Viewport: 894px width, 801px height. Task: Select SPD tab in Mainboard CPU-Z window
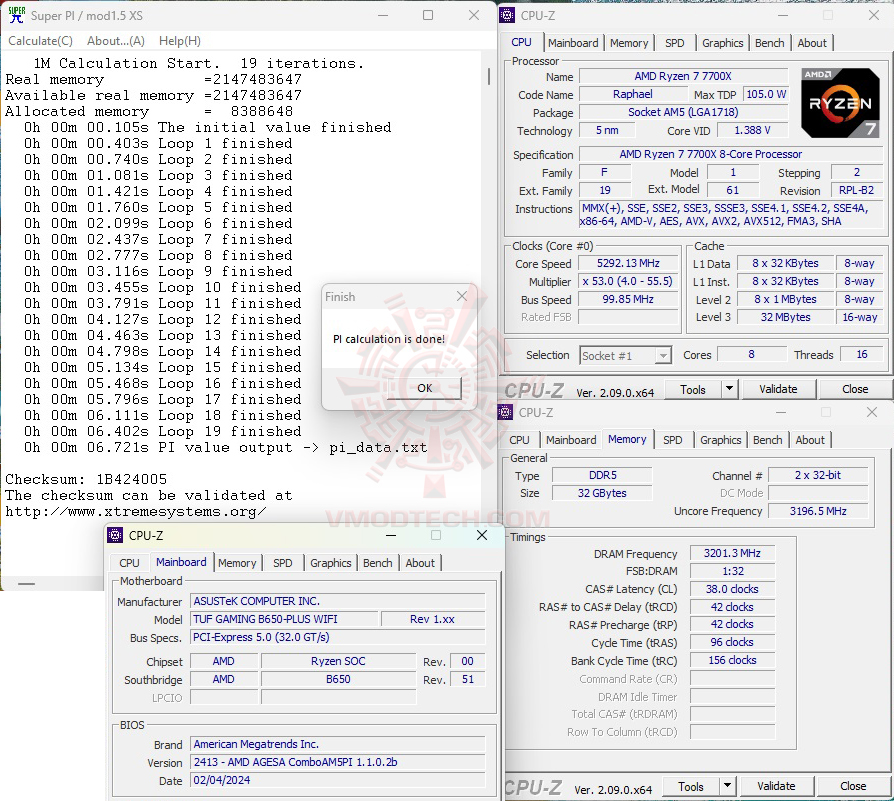[x=282, y=563]
